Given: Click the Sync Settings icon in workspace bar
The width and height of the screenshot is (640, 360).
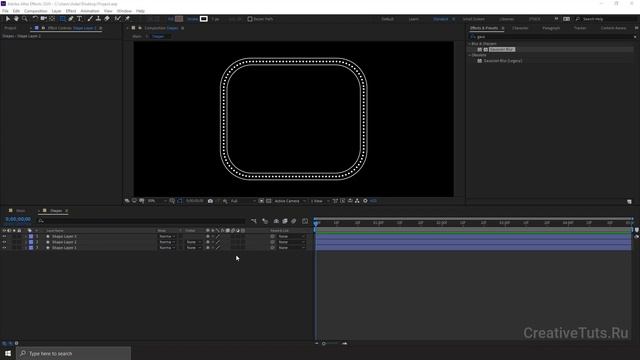Looking at the screenshot, I should [x=567, y=19].
